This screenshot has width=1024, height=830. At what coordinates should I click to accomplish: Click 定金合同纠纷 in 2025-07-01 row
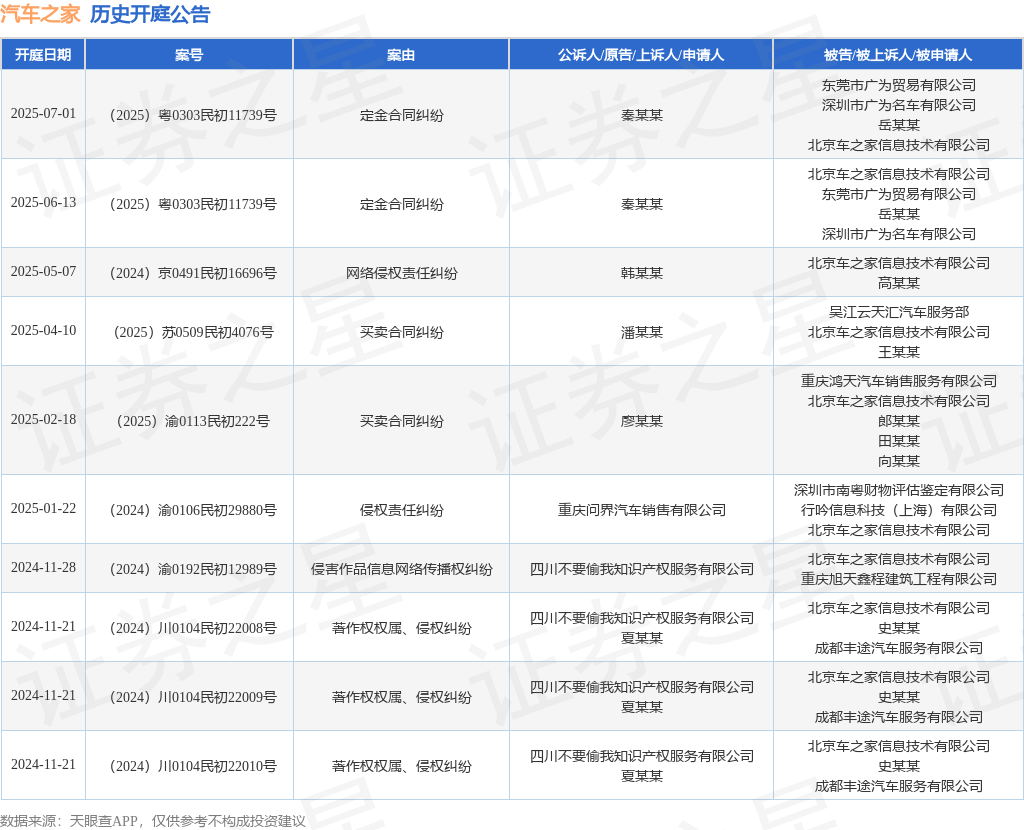401,116
